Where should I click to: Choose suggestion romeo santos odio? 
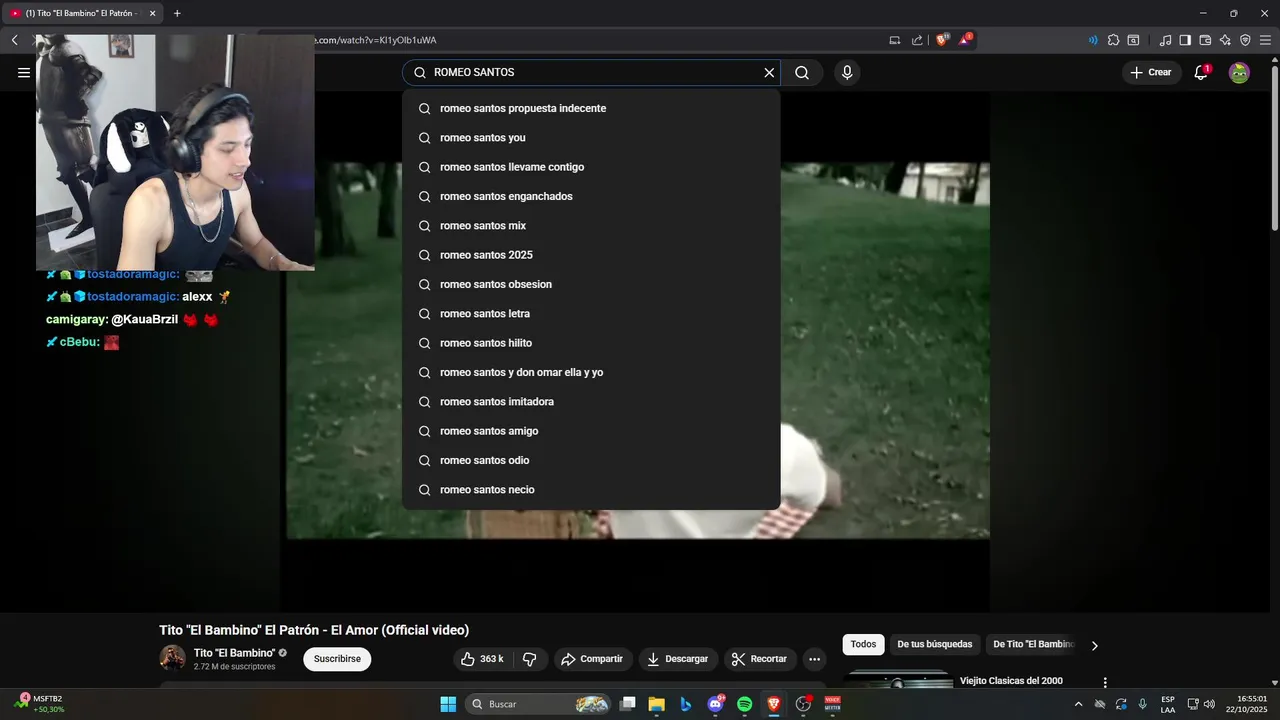click(x=591, y=460)
